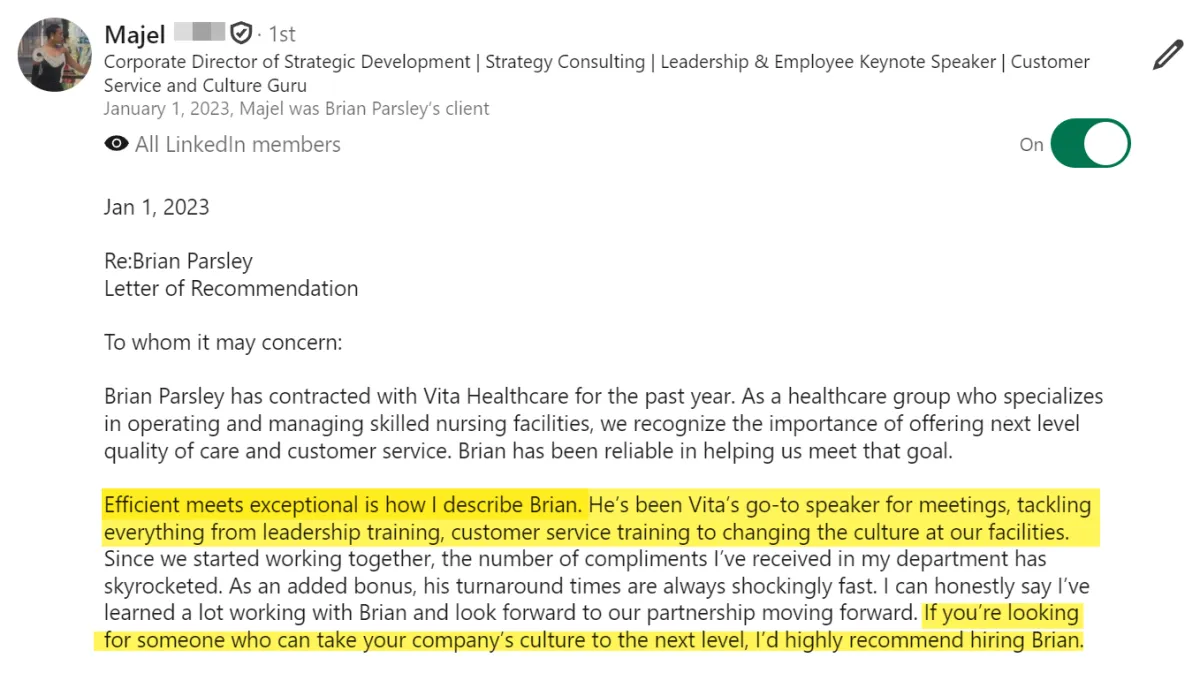This screenshot has width=1200, height=673.
Task: Click the highlighted Efficient meets exceptional sentence
Action: pos(344,504)
